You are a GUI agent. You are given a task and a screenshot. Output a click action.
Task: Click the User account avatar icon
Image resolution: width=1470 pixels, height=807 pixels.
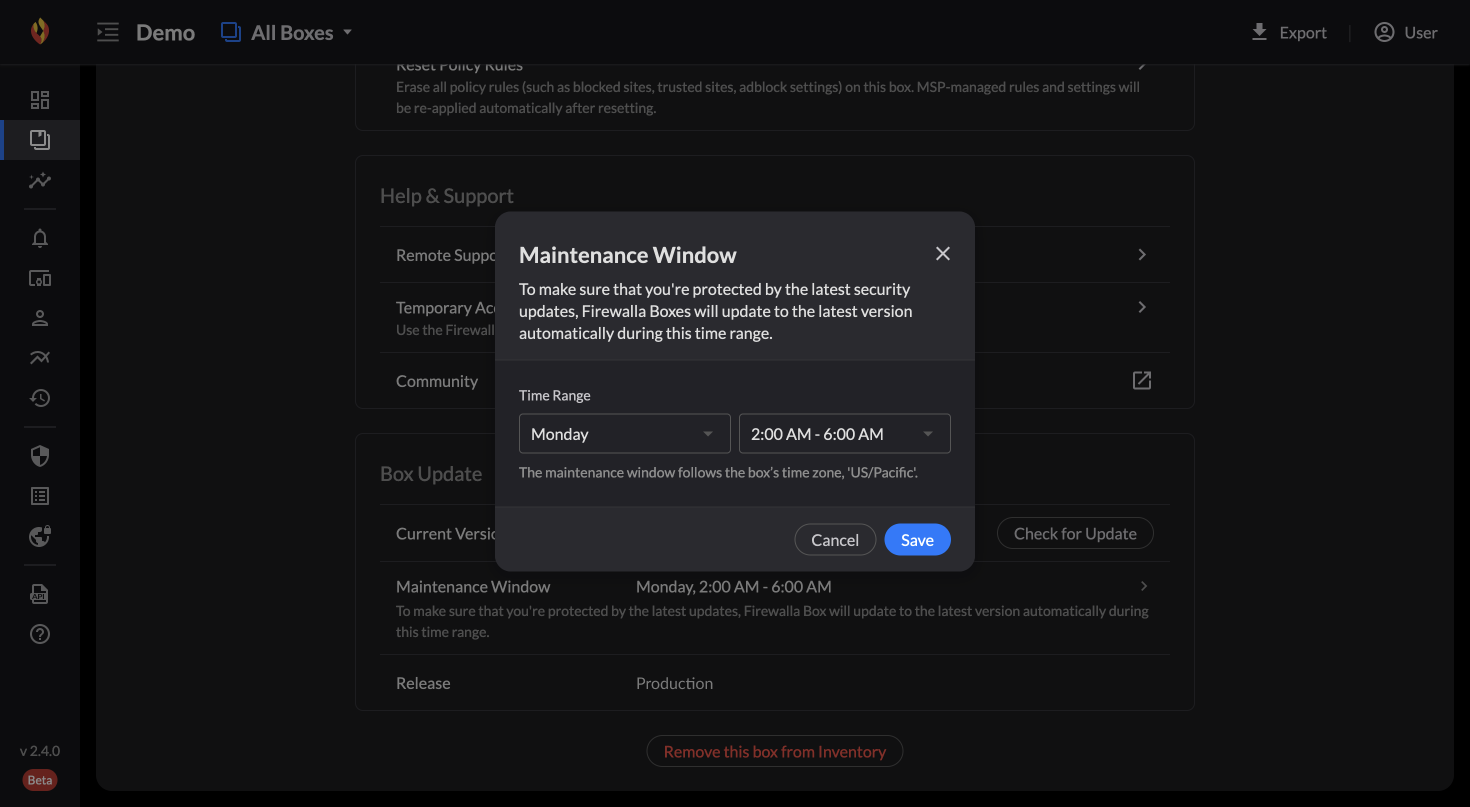click(x=1384, y=32)
